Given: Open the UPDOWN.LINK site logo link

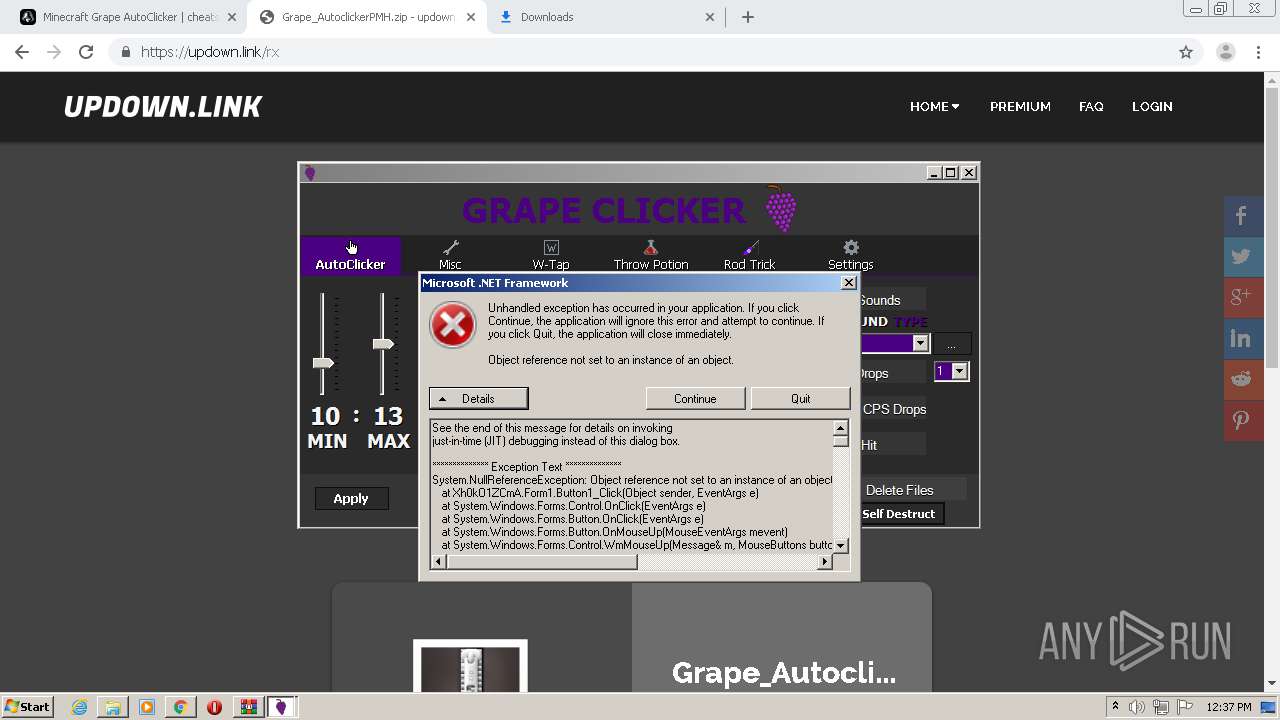Looking at the screenshot, I should click(163, 107).
